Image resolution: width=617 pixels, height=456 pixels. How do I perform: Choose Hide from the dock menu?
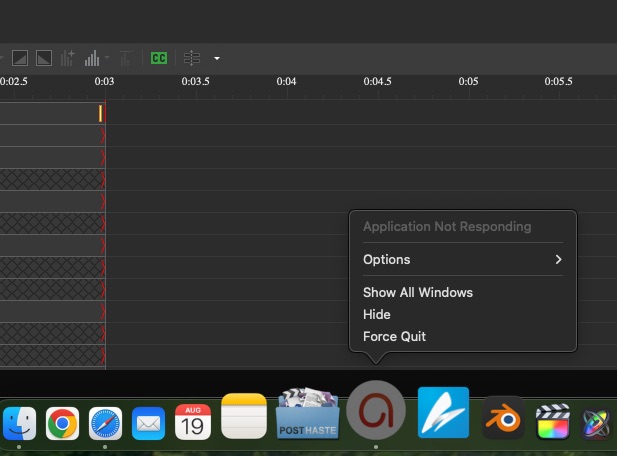pos(377,314)
